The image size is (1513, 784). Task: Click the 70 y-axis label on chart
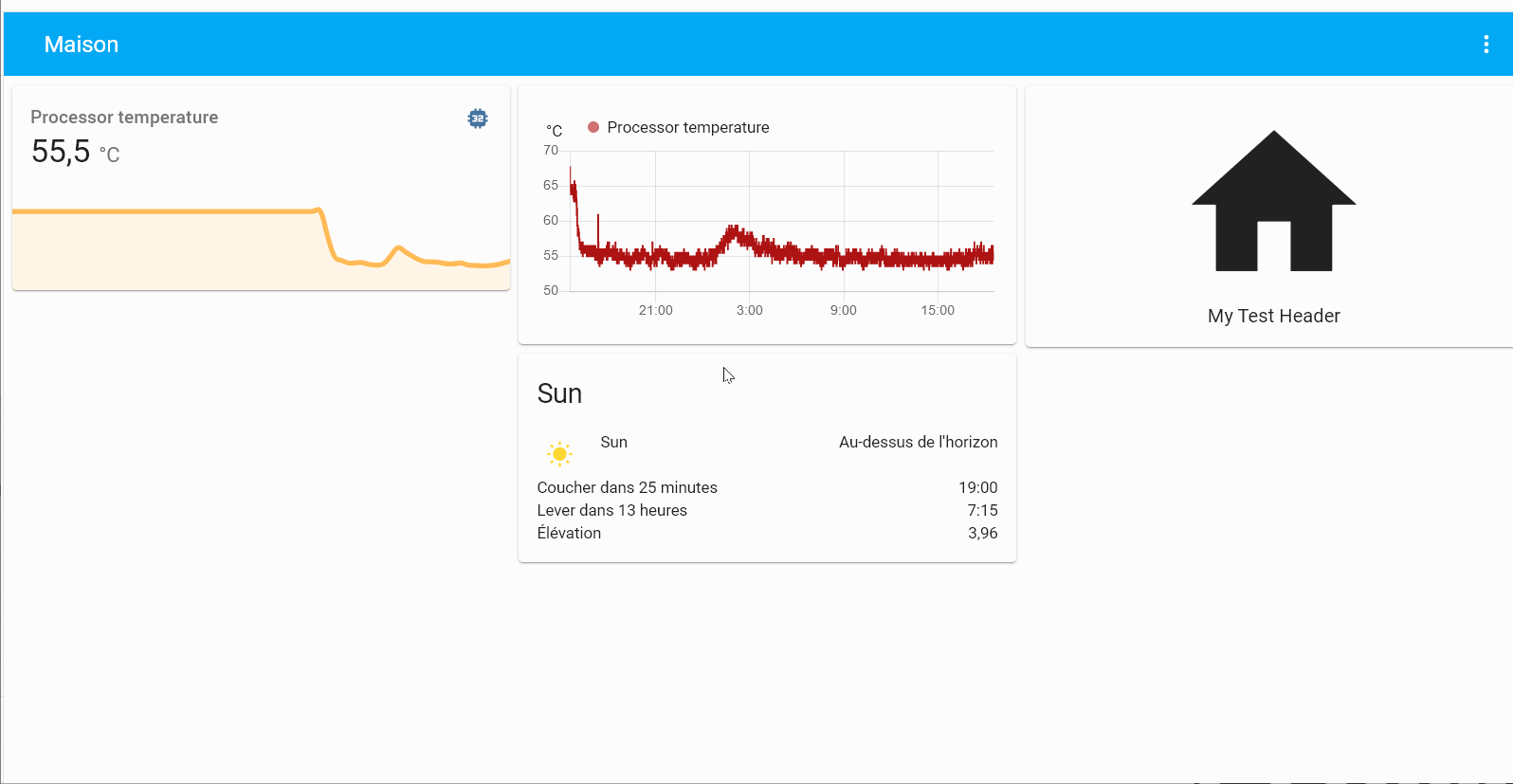pyautogui.click(x=551, y=150)
